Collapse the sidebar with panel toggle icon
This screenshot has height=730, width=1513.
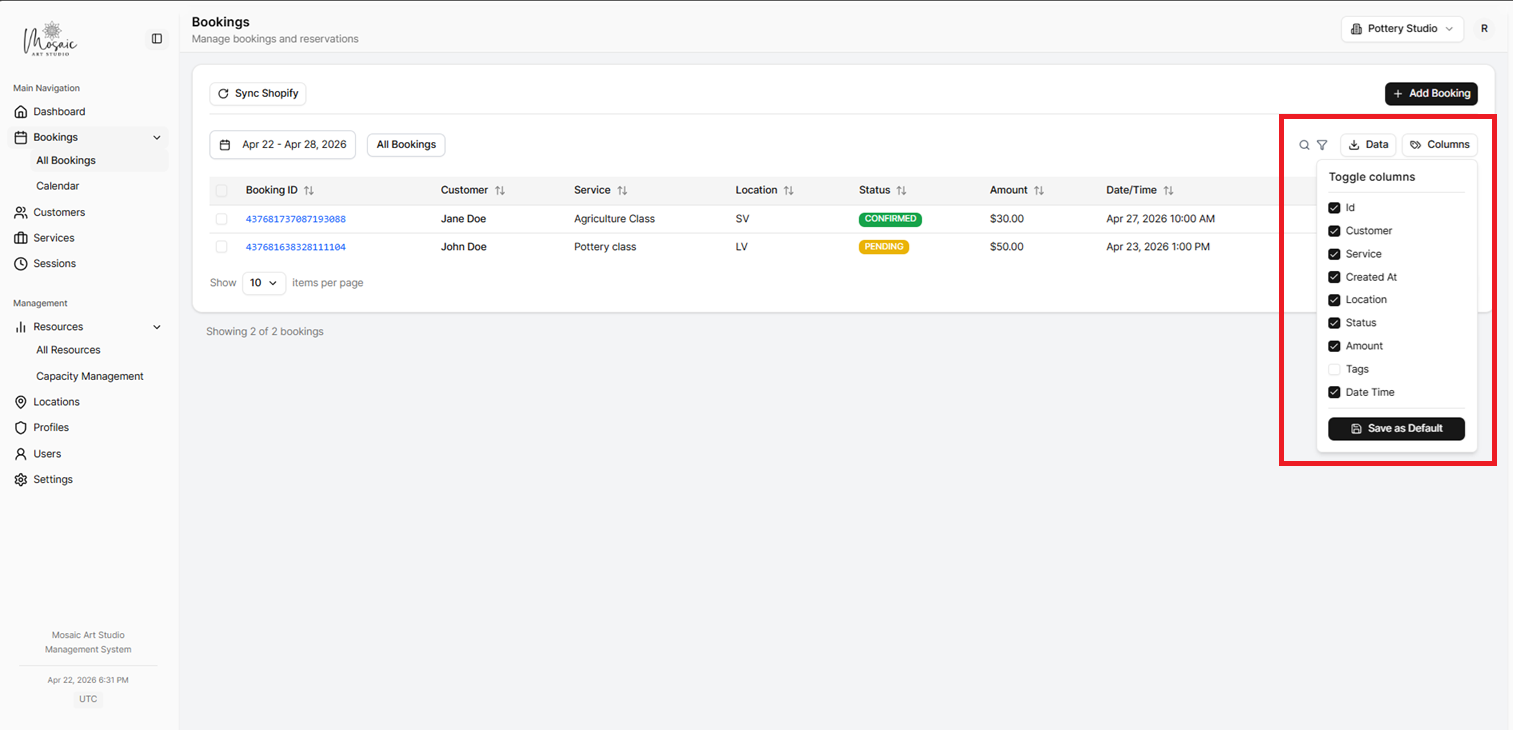point(157,38)
